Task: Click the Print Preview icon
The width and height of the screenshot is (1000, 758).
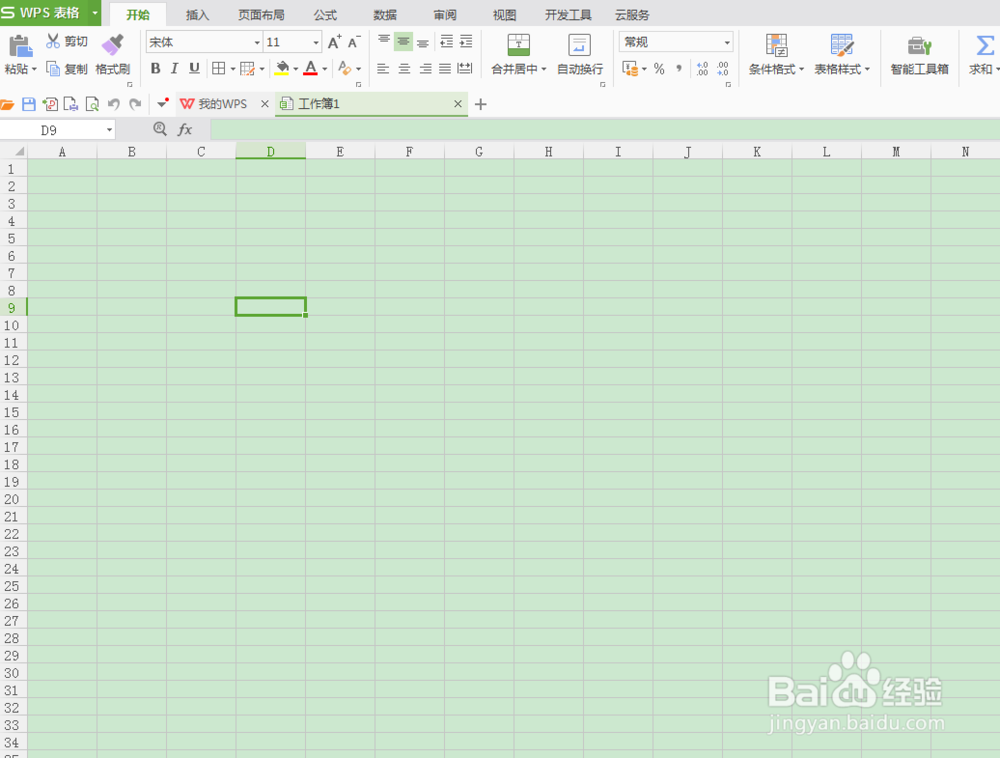Action: coord(92,104)
